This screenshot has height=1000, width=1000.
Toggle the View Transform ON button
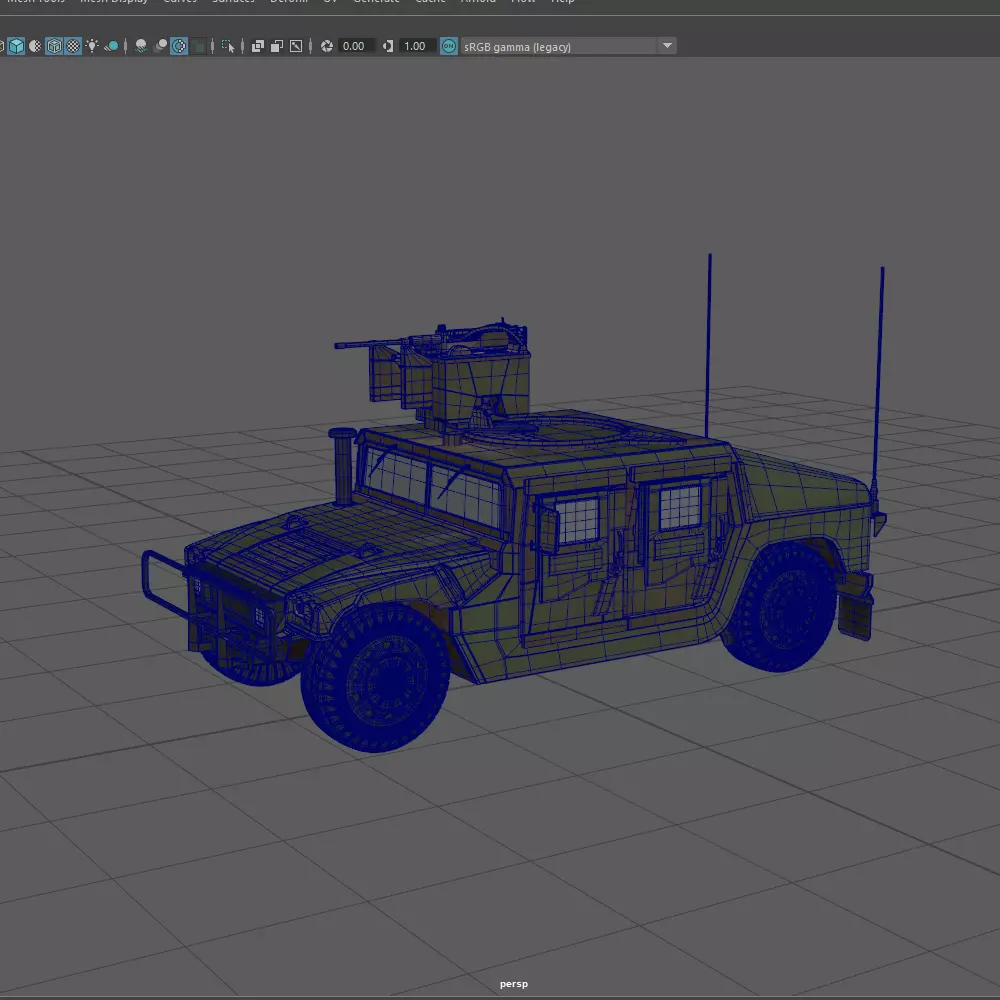click(449, 46)
